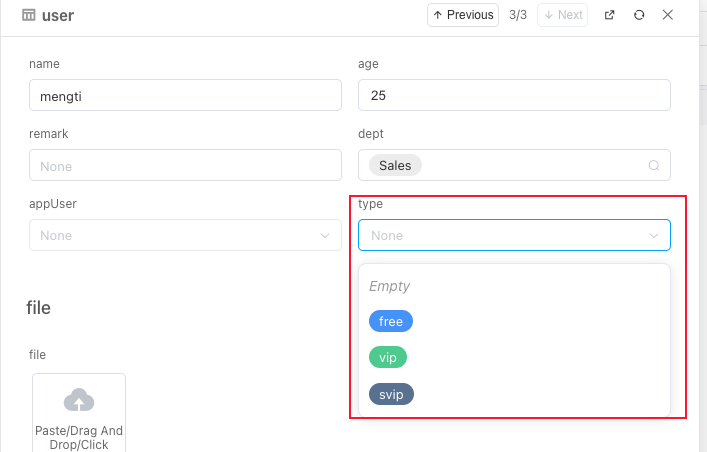Image resolution: width=707 pixels, height=452 pixels.
Task: Click the table icon beside the user title
Action: (29, 16)
